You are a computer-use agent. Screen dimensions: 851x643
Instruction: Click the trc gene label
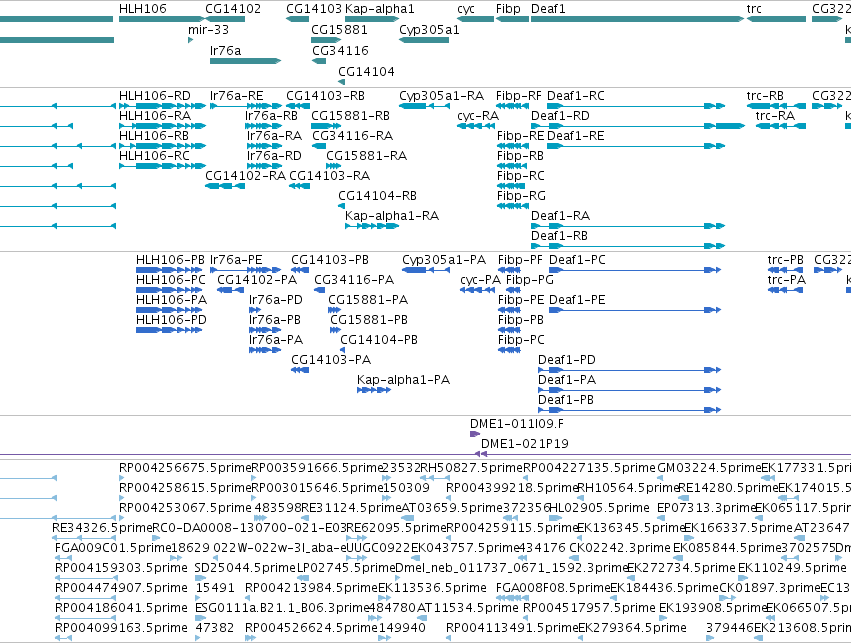(x=754, y=9)
